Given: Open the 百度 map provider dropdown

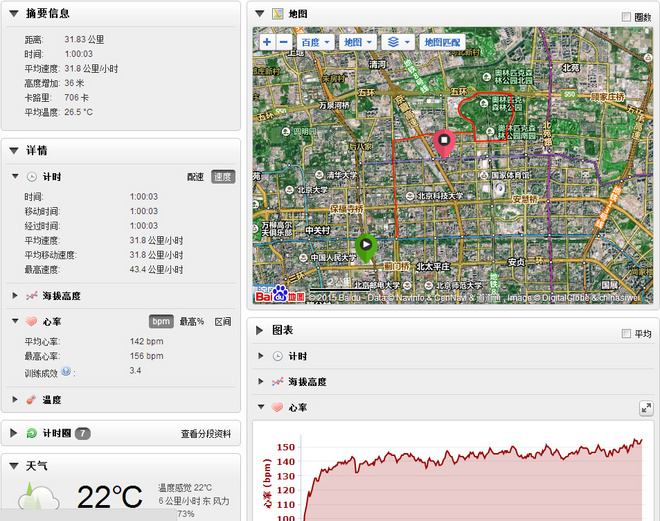Looking at the screenshot, I should point(315,43).
